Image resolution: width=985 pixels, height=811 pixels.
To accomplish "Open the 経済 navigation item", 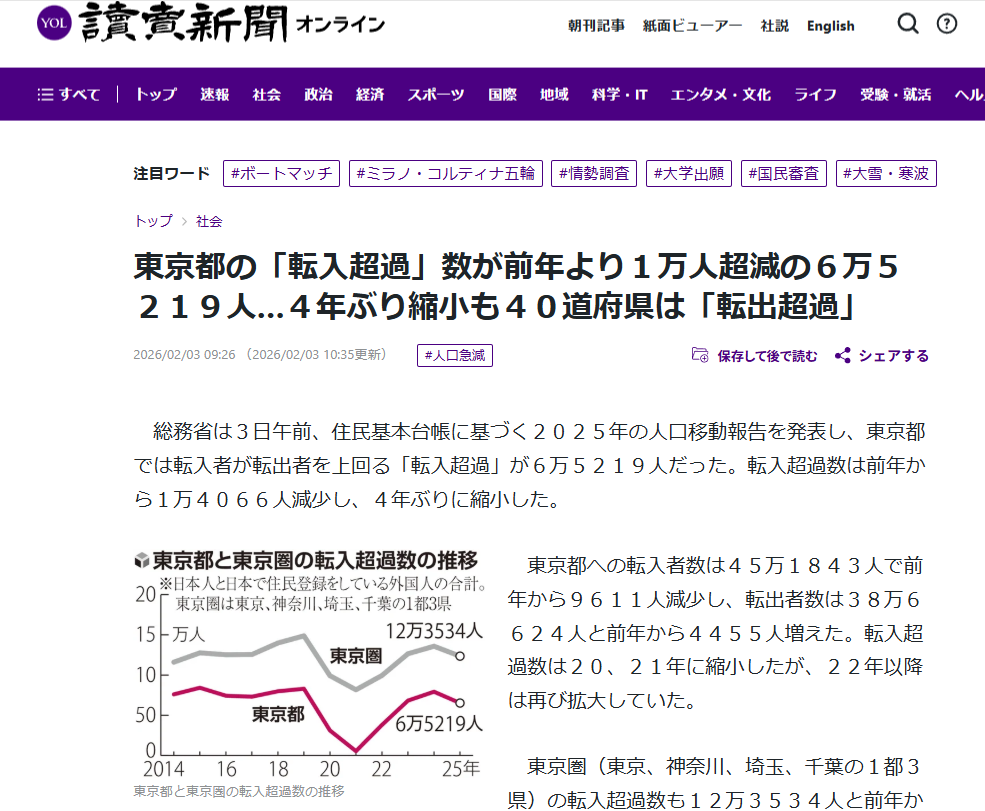I will 369,95.
